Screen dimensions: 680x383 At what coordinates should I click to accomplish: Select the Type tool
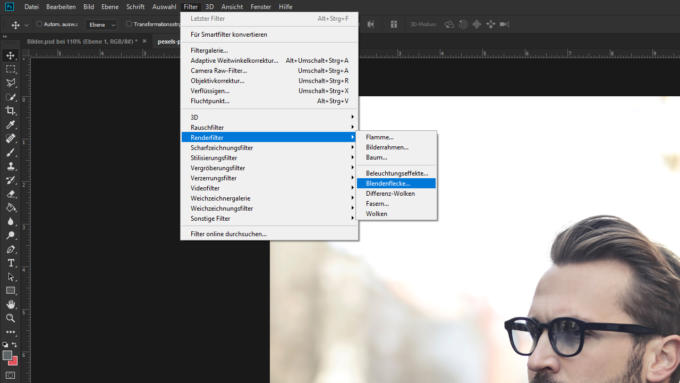tap(10, 263)
